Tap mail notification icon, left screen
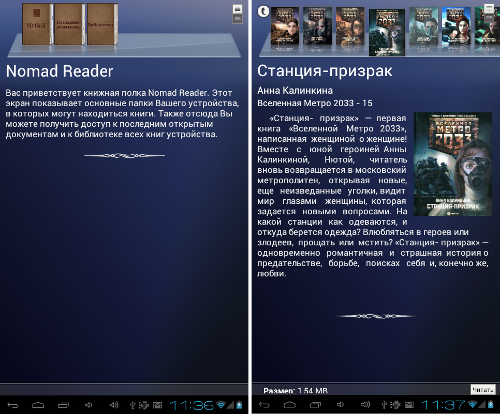The width and height of the screenshot is (500, 414). click(x=157, y=405)
